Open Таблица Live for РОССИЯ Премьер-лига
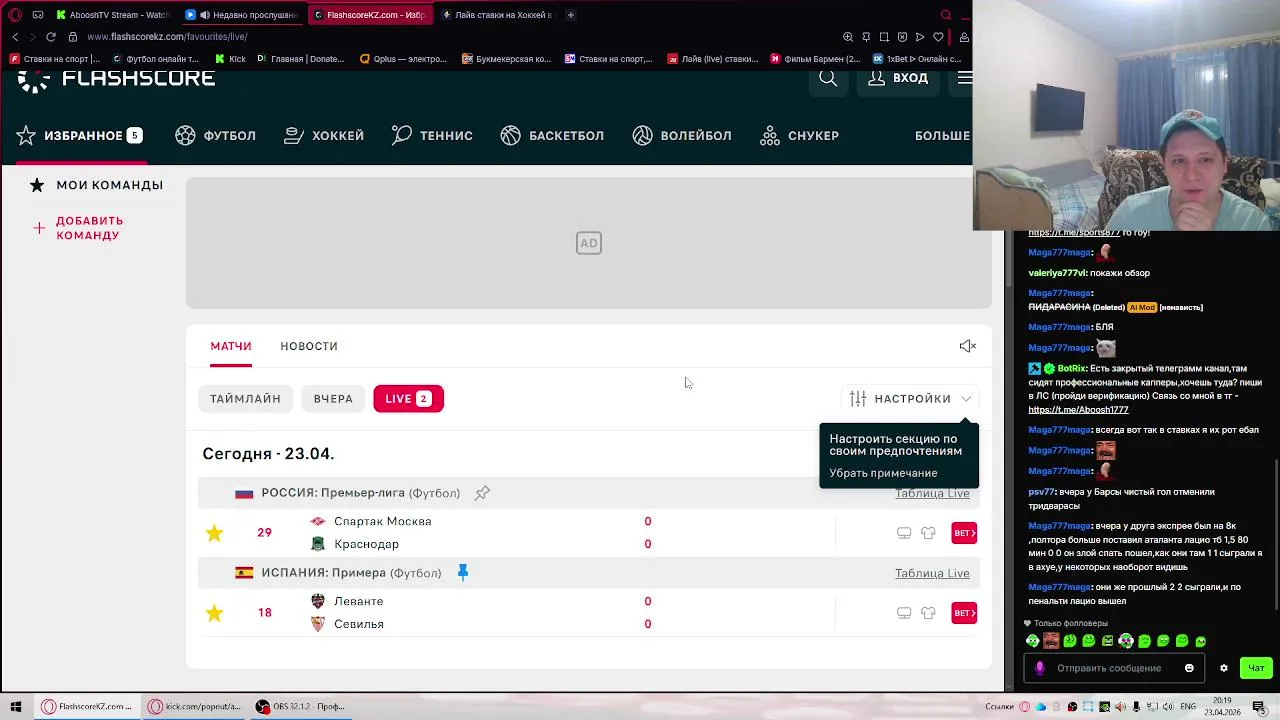Screen dimensions: 1280x720 [x=932, y=493]
